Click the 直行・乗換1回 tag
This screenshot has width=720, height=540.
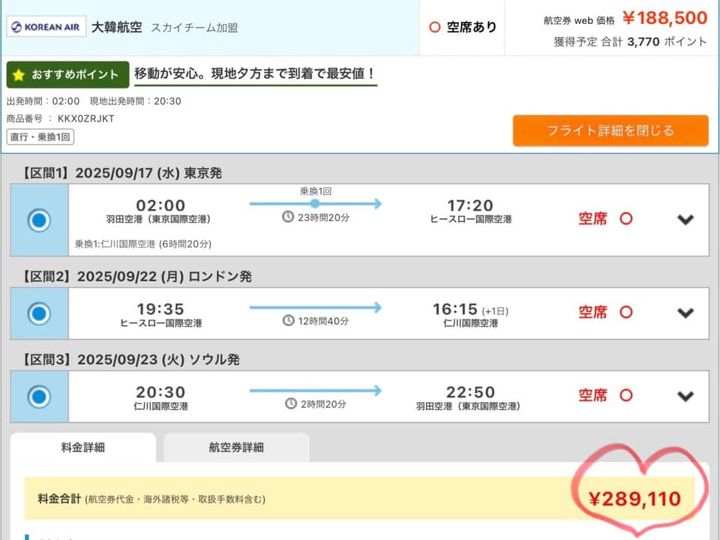pos(39,137)
